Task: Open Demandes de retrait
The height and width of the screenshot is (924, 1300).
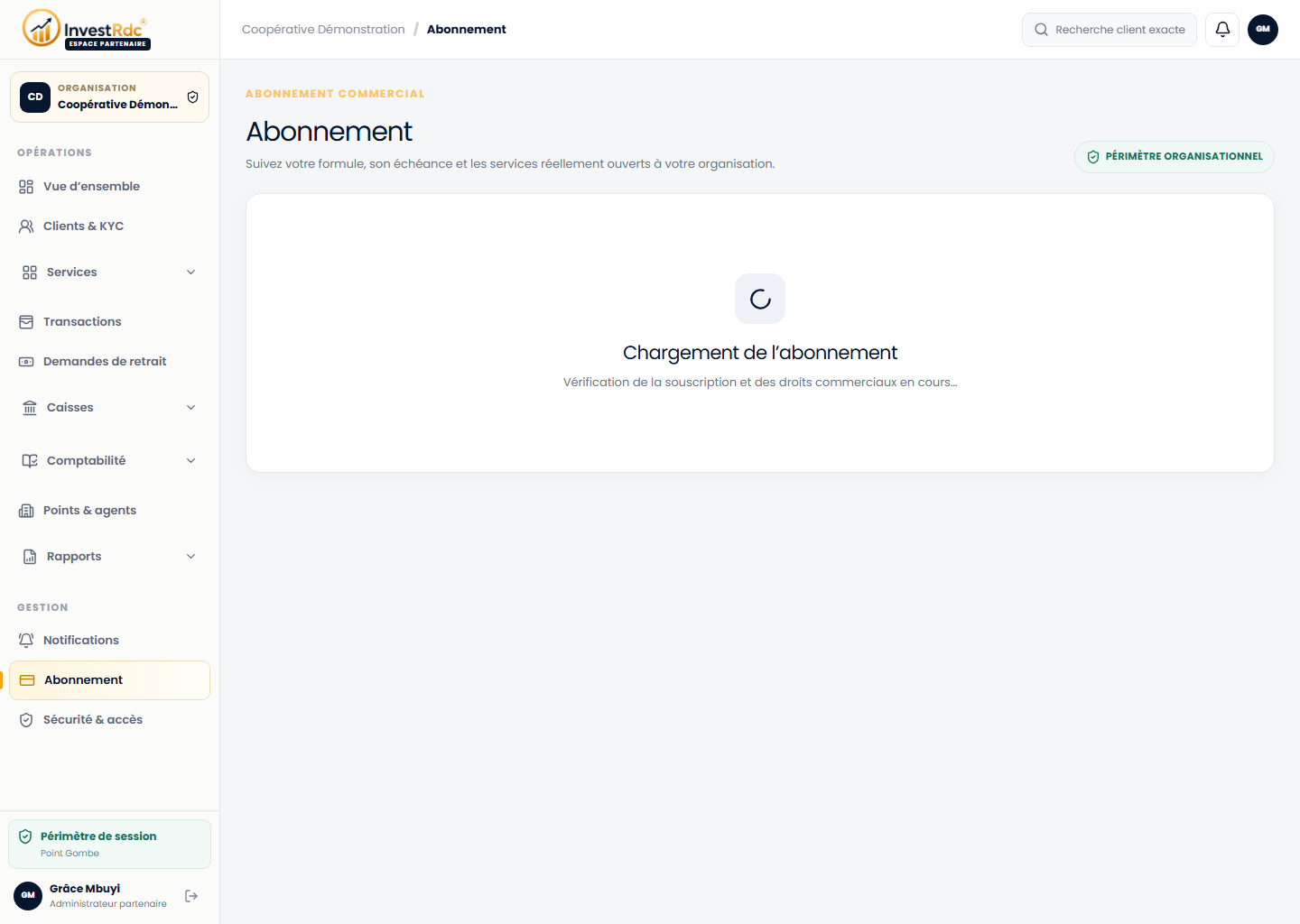Action: pos(109,362)
